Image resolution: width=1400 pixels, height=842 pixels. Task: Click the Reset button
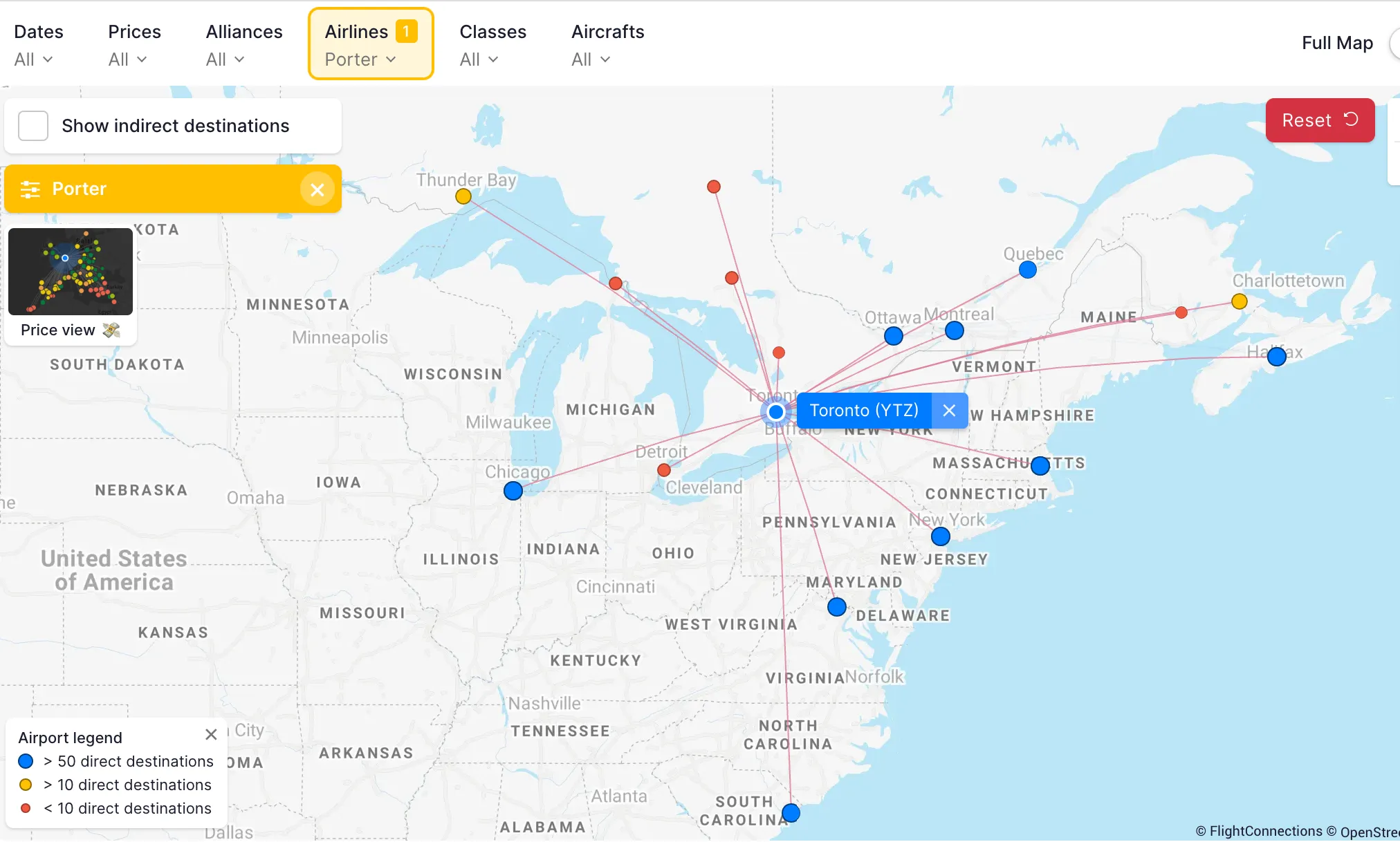tap(1320, 120)
